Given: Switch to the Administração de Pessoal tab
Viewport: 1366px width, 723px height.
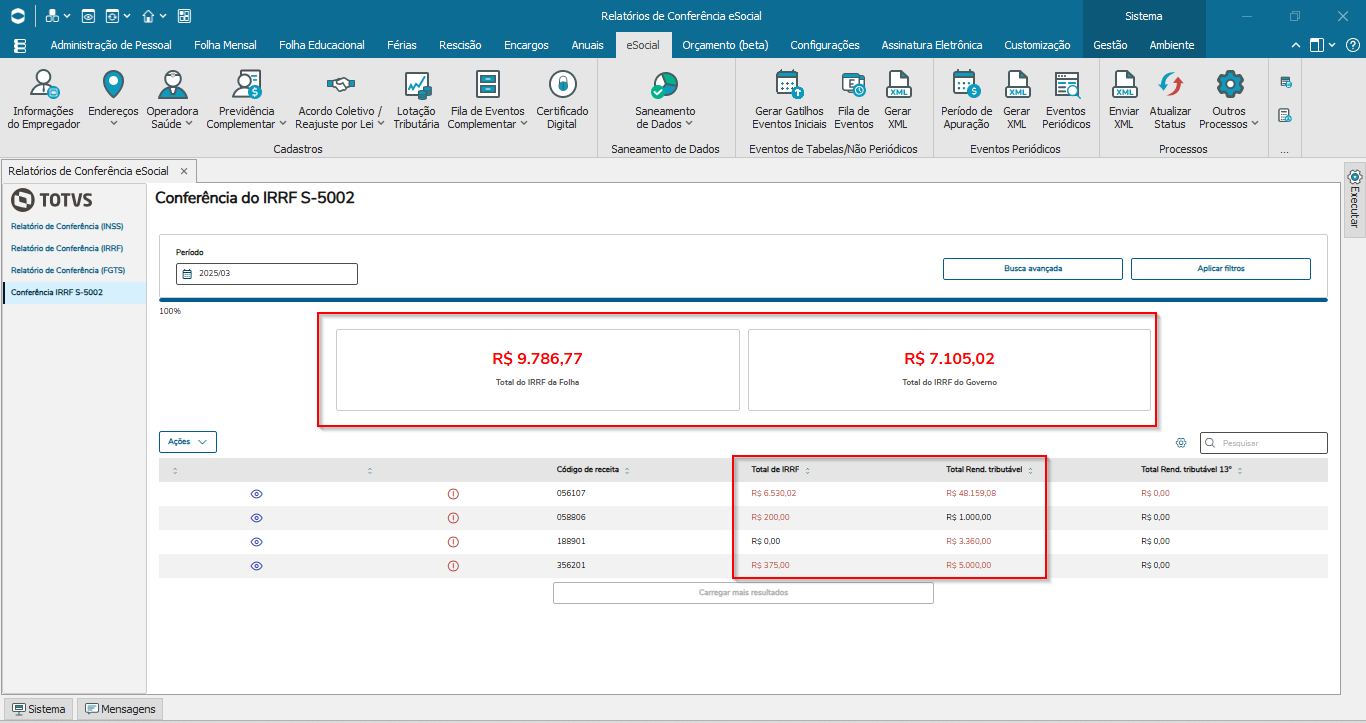Looking at the screenshot, I should [x=111, y=45].
